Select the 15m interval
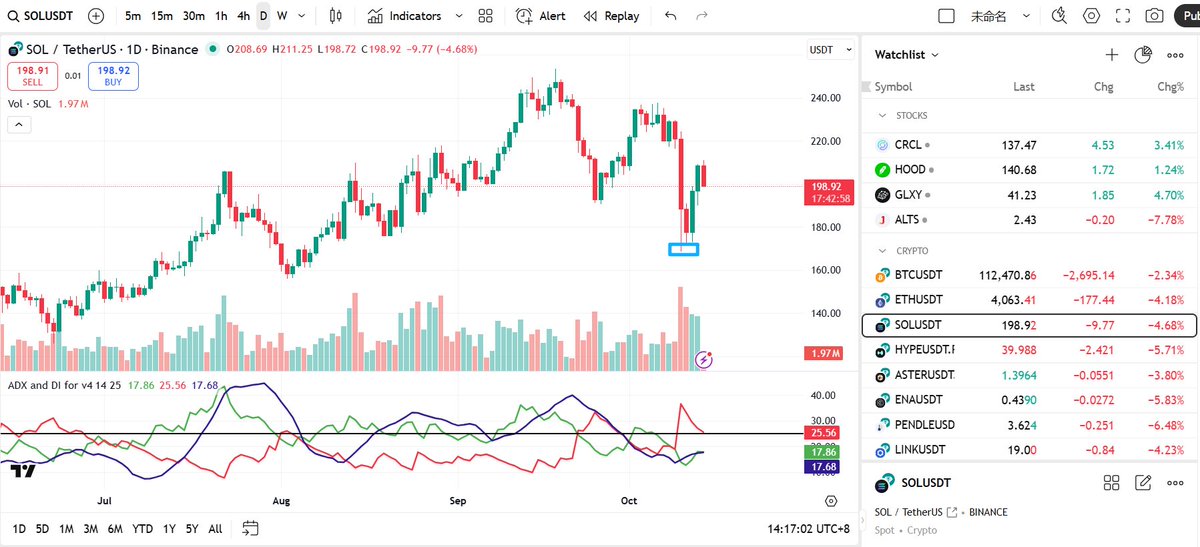The width and height of the screenshot is (1200, 547). [x=162, y=16]
